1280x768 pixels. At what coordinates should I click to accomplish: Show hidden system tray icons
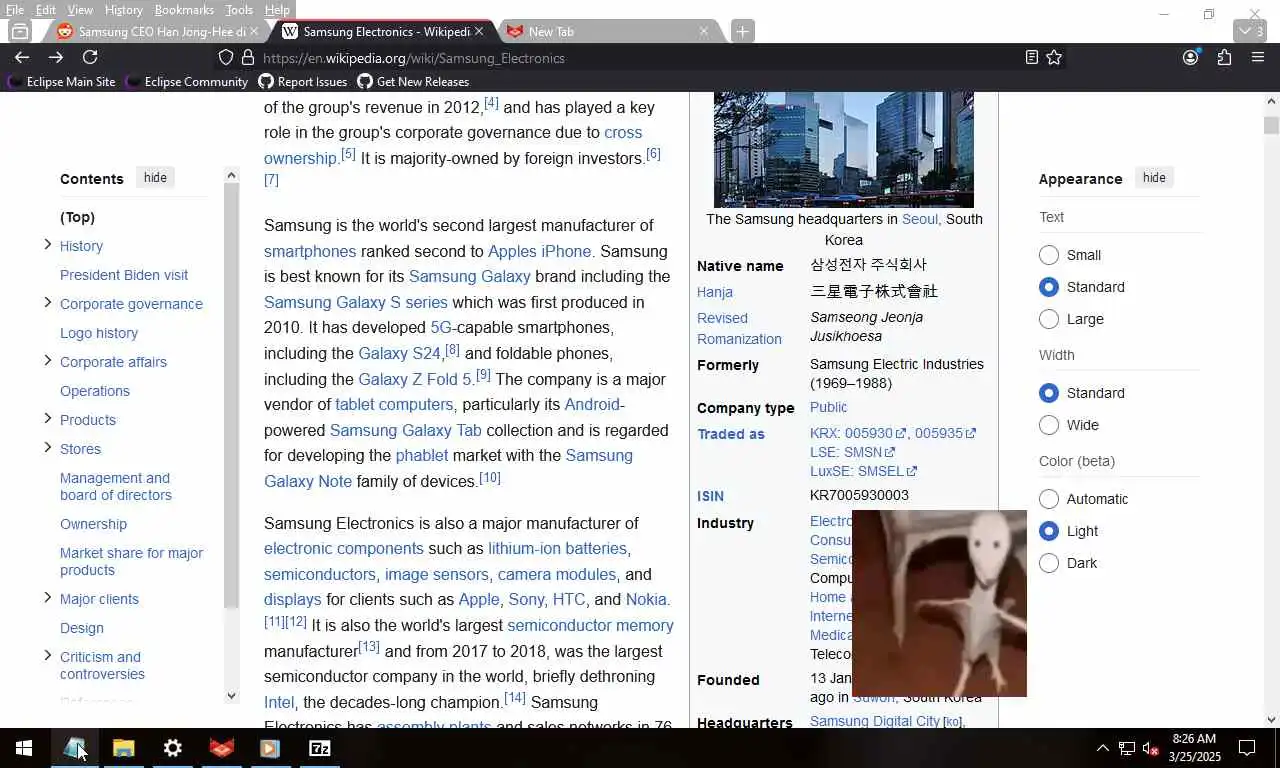[x=1102, y=748]
